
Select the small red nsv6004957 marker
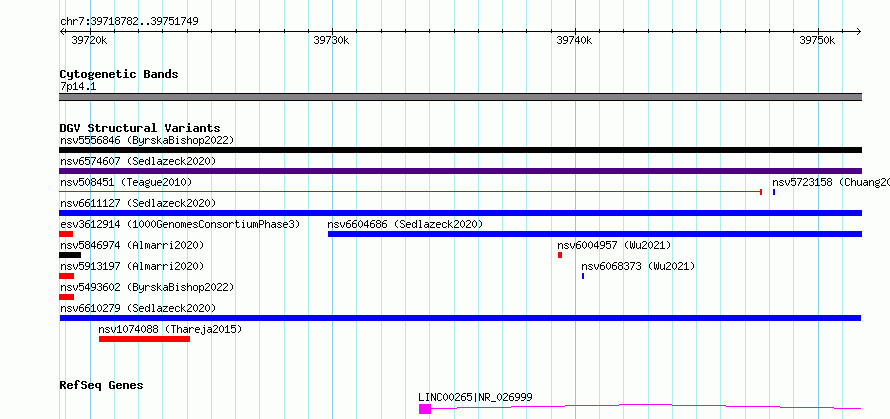560,255
